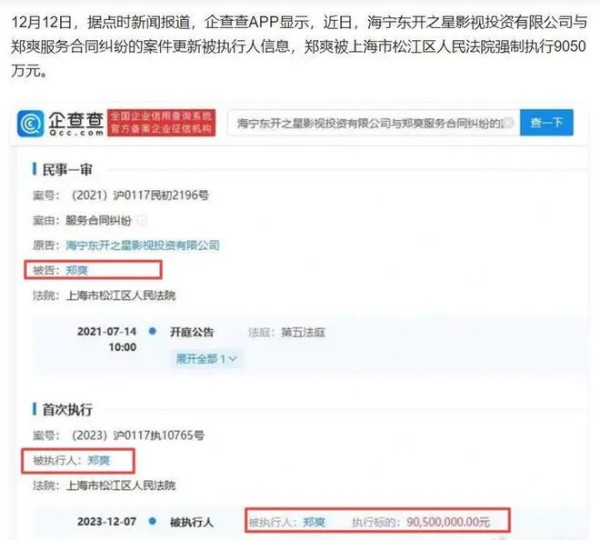Click the 2021-07-14 timeline dot
The image size is (600, 540).
click(152, 331)
